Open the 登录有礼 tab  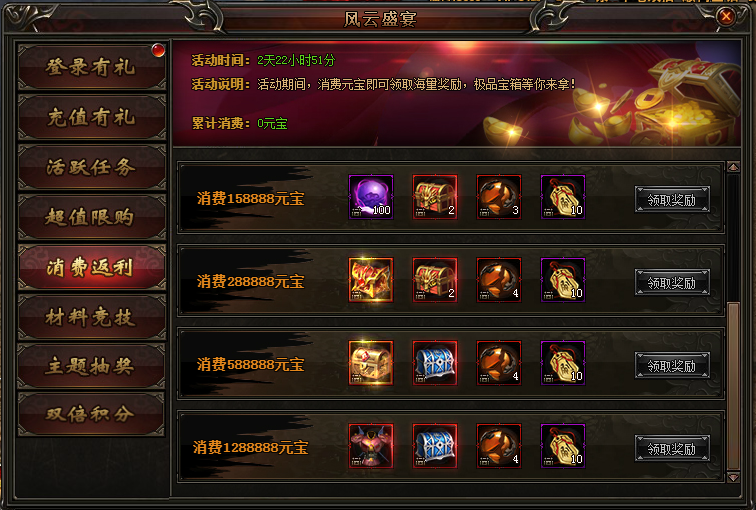pyautogui.click(x=91, y=67)
